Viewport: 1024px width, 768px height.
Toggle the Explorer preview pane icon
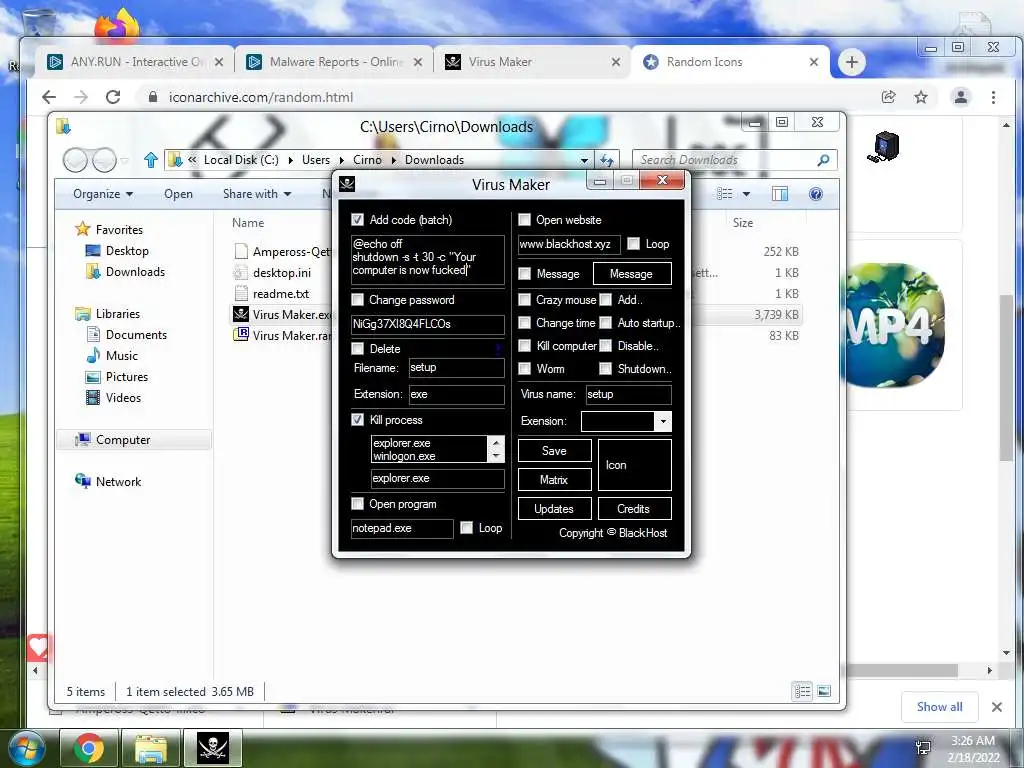(780, 194)
